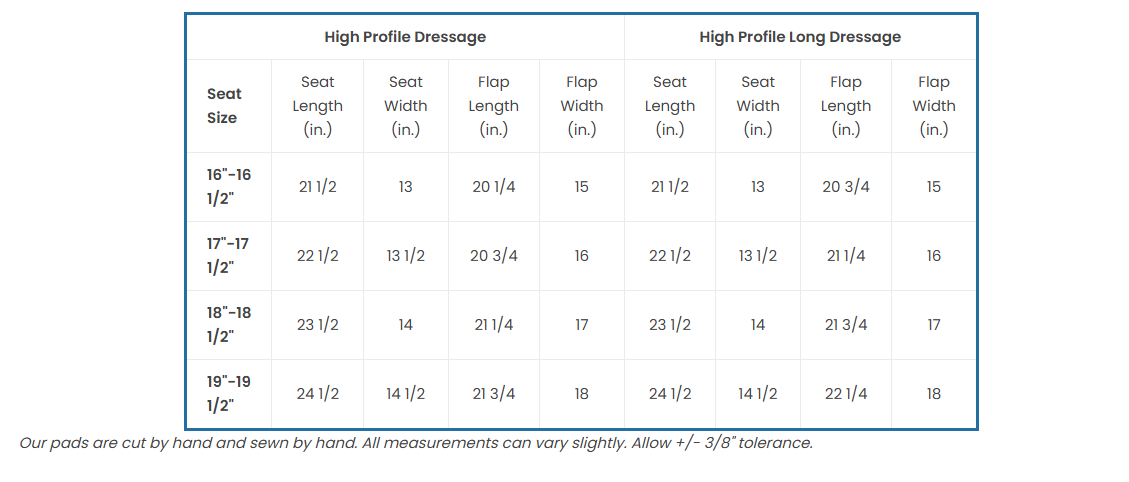The width and height of the screenshot is (1129, 482).
Task: Select Seat Width header under Long Dressage
Action: pos(757,106)
